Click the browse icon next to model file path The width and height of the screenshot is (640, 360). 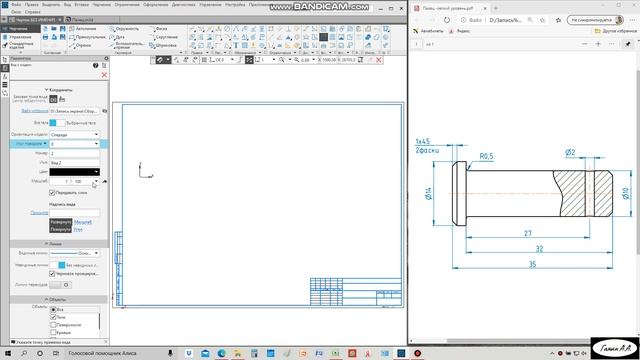(x=105, y=111)
